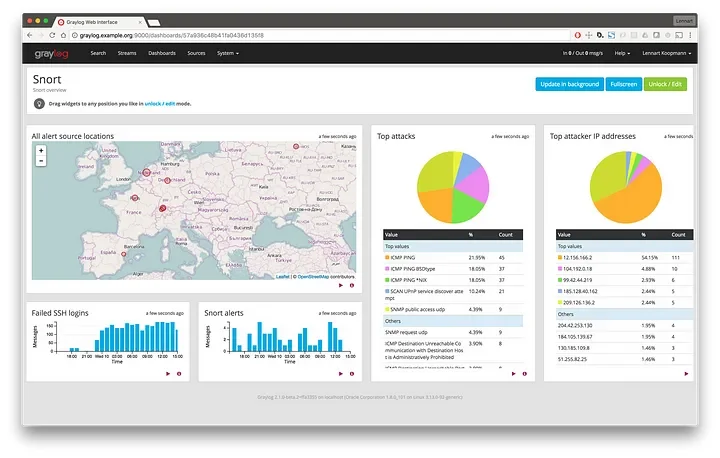Viewport: 720px width, 458px height.
Task: Click the lightbulb hint icon
Action: pos(39,104)
